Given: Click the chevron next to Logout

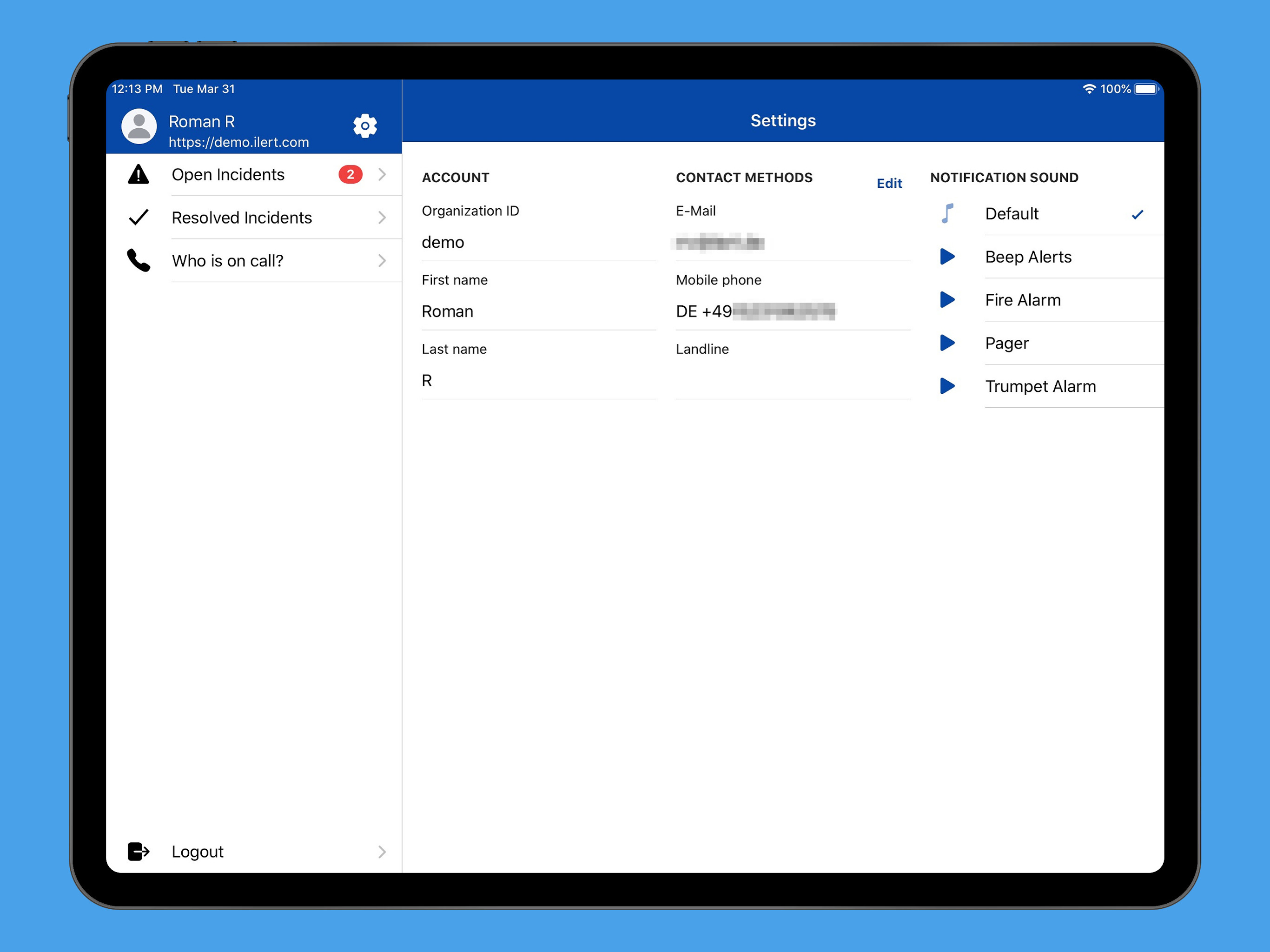Looking at the screenshot, I should tap(383, 852).
